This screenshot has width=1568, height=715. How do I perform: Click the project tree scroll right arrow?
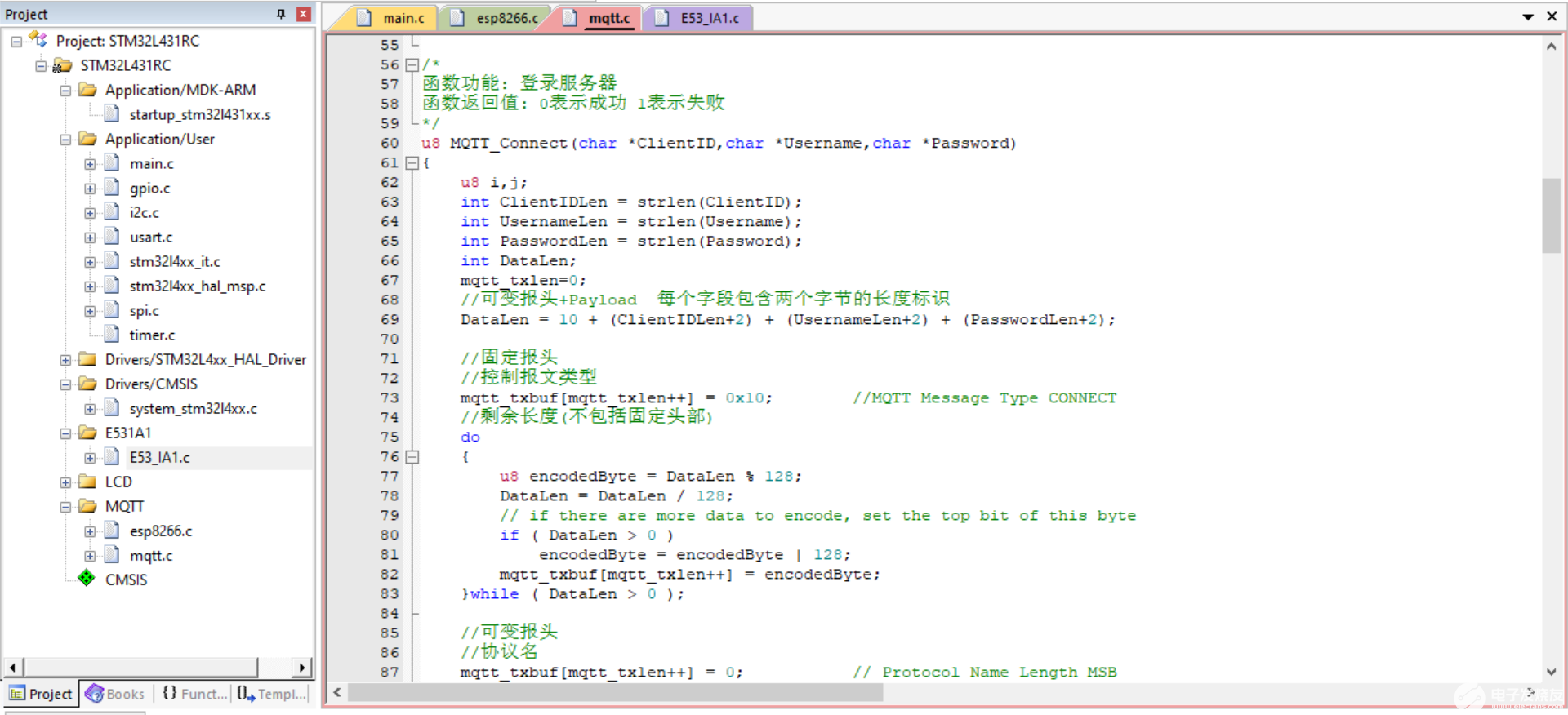coord(302,668)
